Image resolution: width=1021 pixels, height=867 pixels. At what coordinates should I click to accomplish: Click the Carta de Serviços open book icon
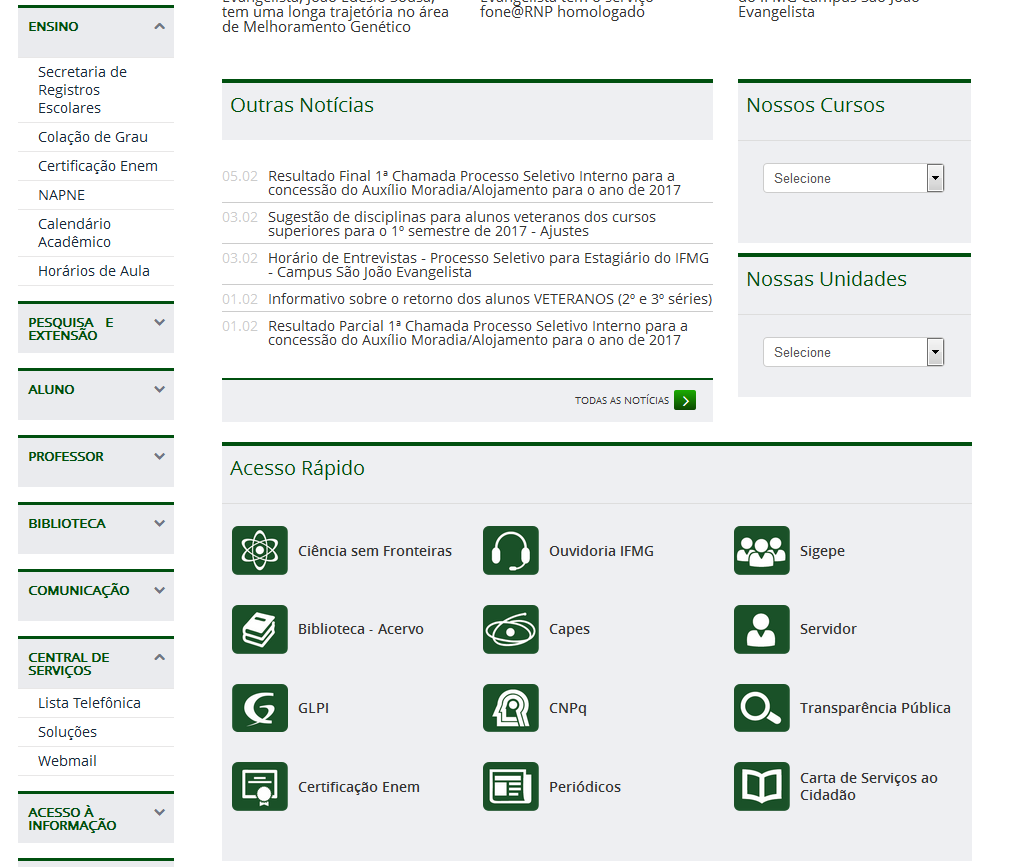tap(762, 786)
